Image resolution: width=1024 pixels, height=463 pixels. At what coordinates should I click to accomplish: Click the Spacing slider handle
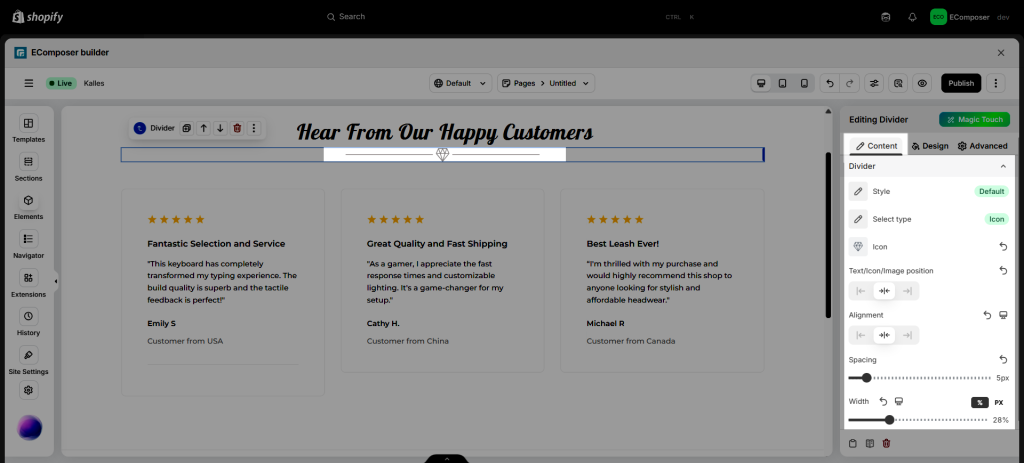click(x=866, y=378)
